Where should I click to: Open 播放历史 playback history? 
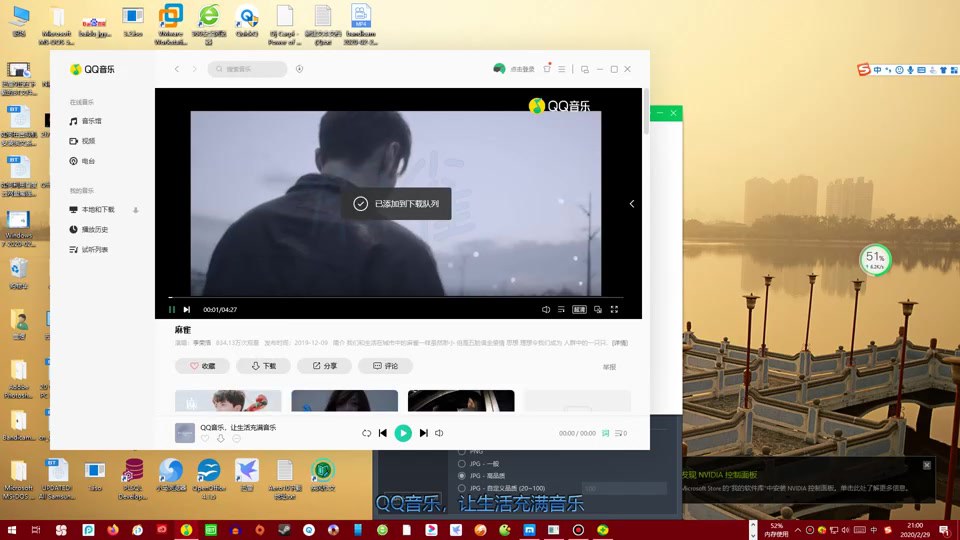[x=89, y=230]
